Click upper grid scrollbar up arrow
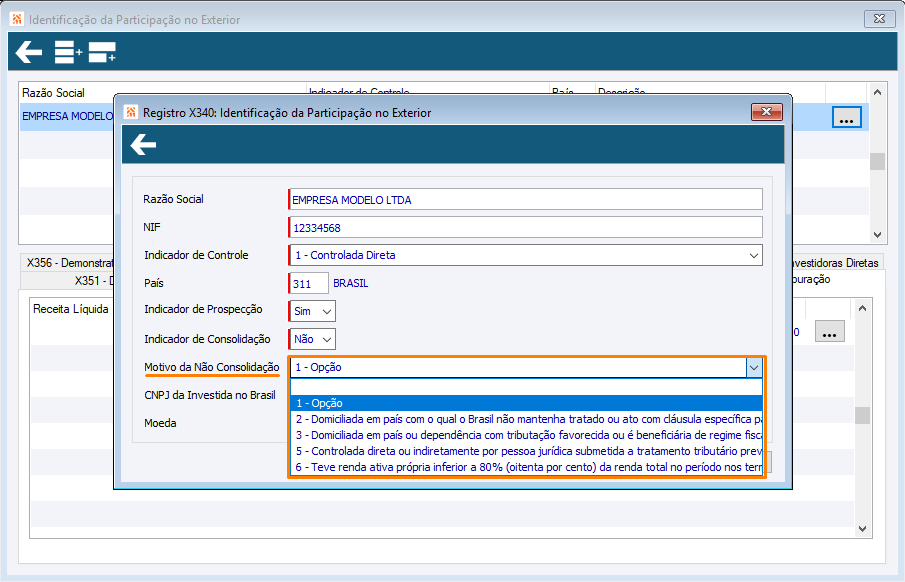The image size is (905, 582). pyautogui.click(x=877, y=92)
